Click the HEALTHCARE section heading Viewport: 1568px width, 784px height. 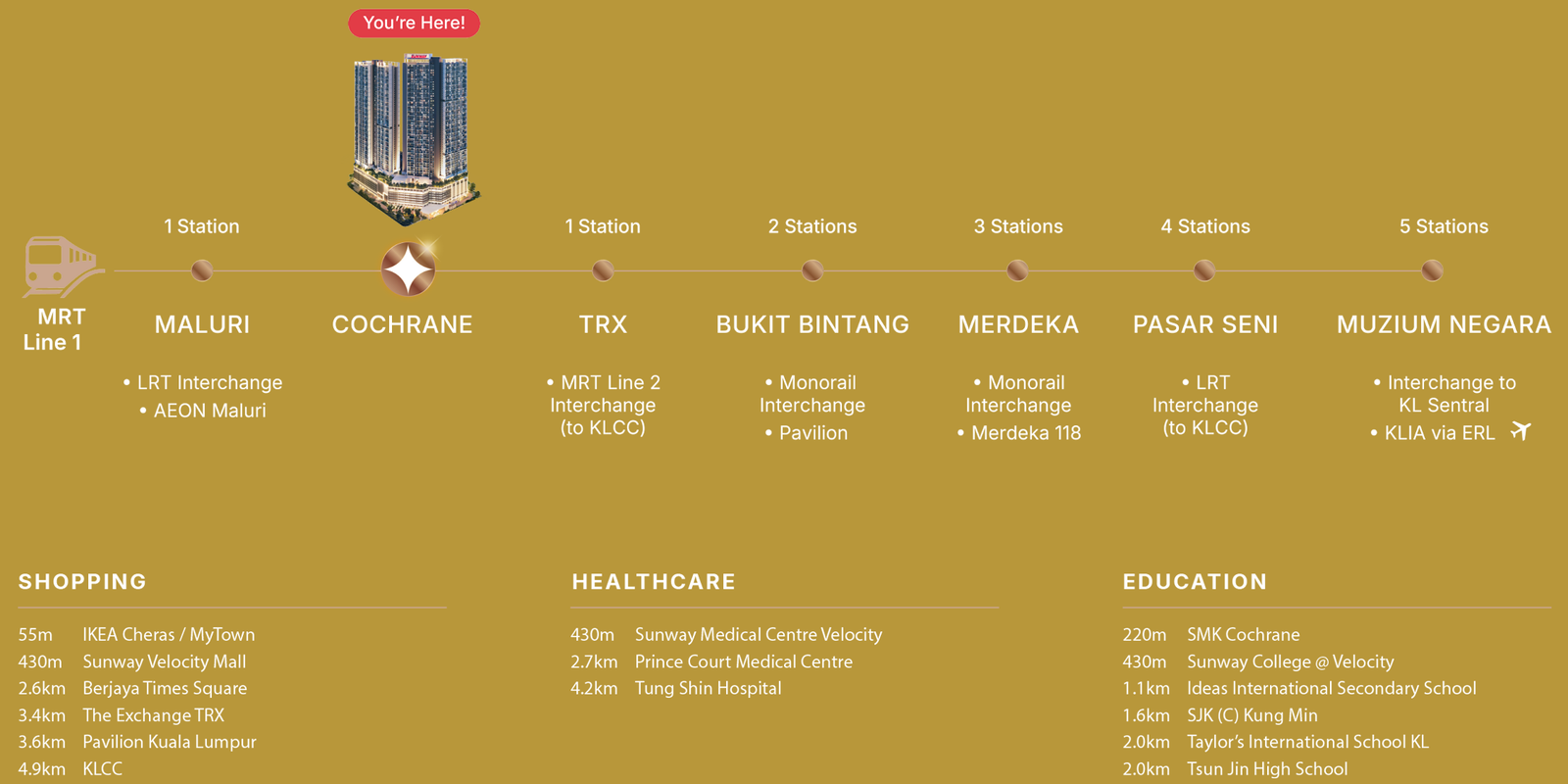tap(654, 582)
